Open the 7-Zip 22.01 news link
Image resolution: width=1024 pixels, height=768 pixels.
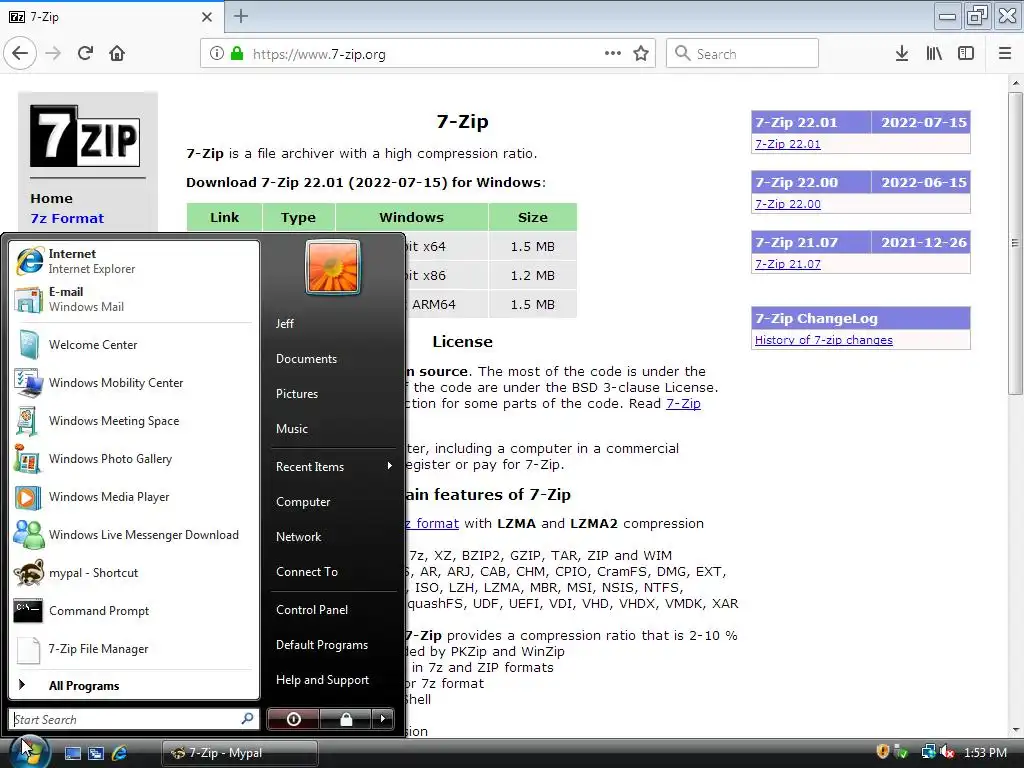tap(788, 144)
